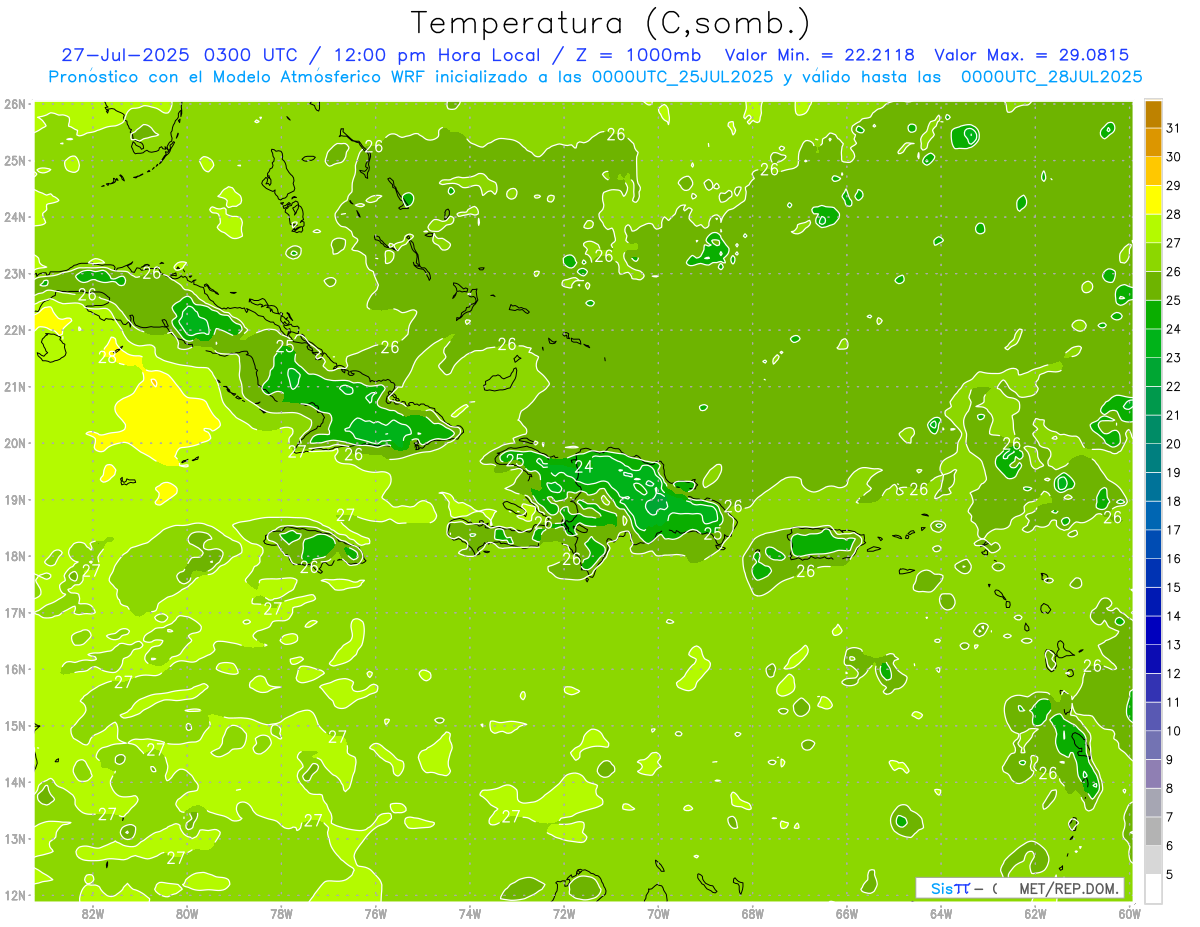Image resolution: width=1200 pixels, height=927 pixels.
Task: Click "Valor Min. = 22.2118" text
Action: [x=819, y=55]
